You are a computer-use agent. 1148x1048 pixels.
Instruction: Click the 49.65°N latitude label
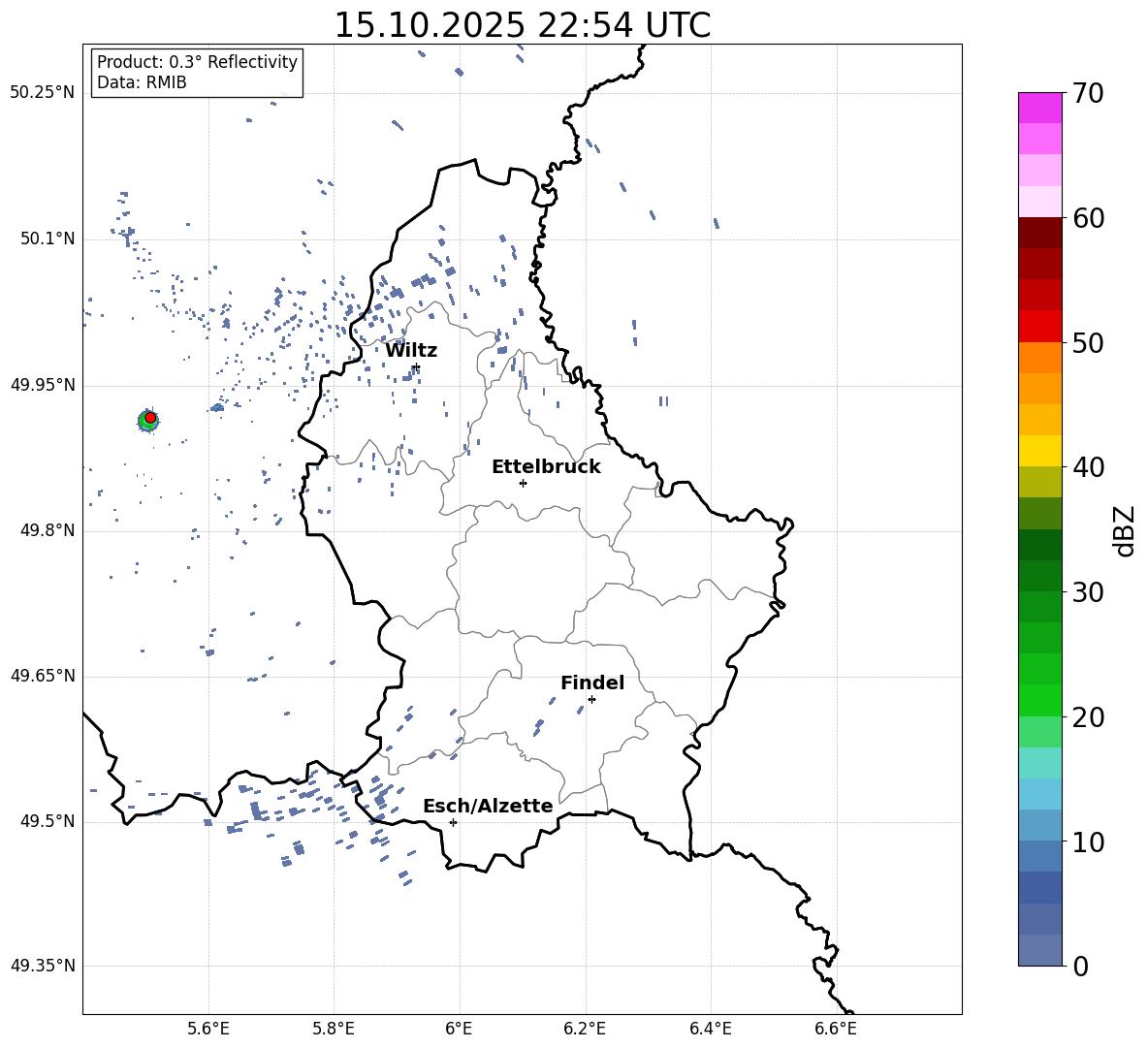(x=43, y=675)
